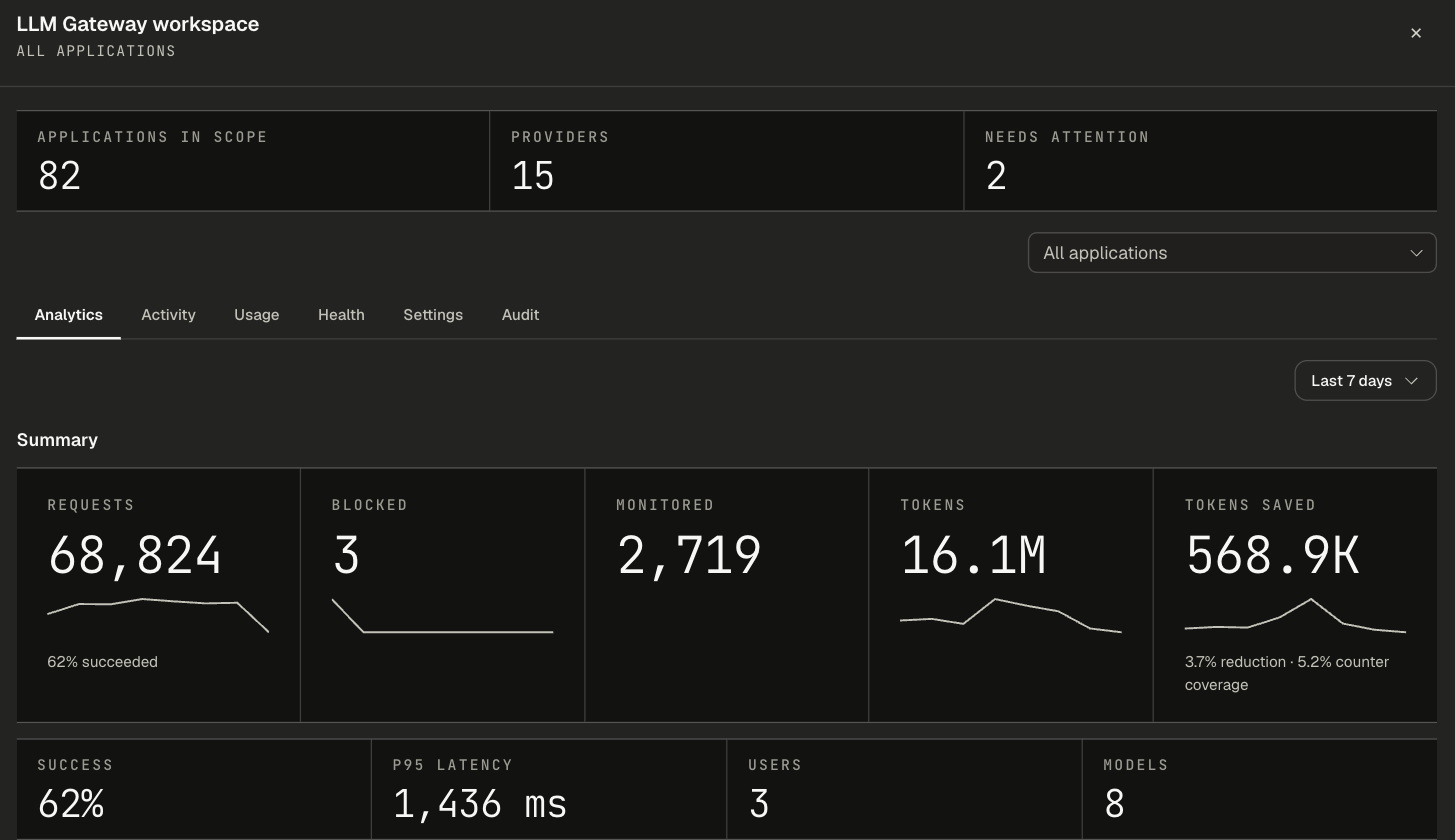Click the '62% succeeded' text

coord(102,662)
